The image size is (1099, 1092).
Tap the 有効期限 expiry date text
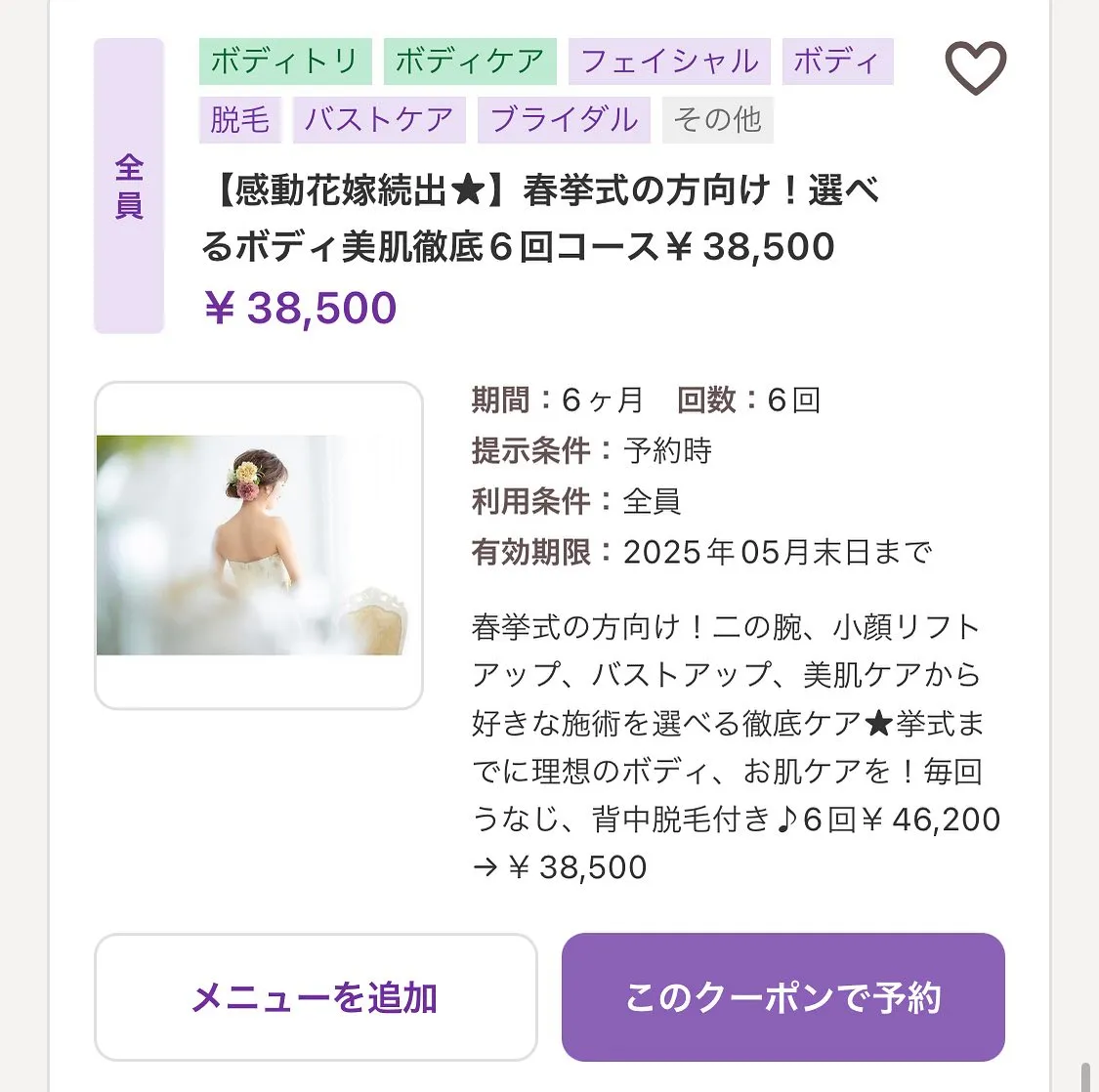(x=701, y=552)
